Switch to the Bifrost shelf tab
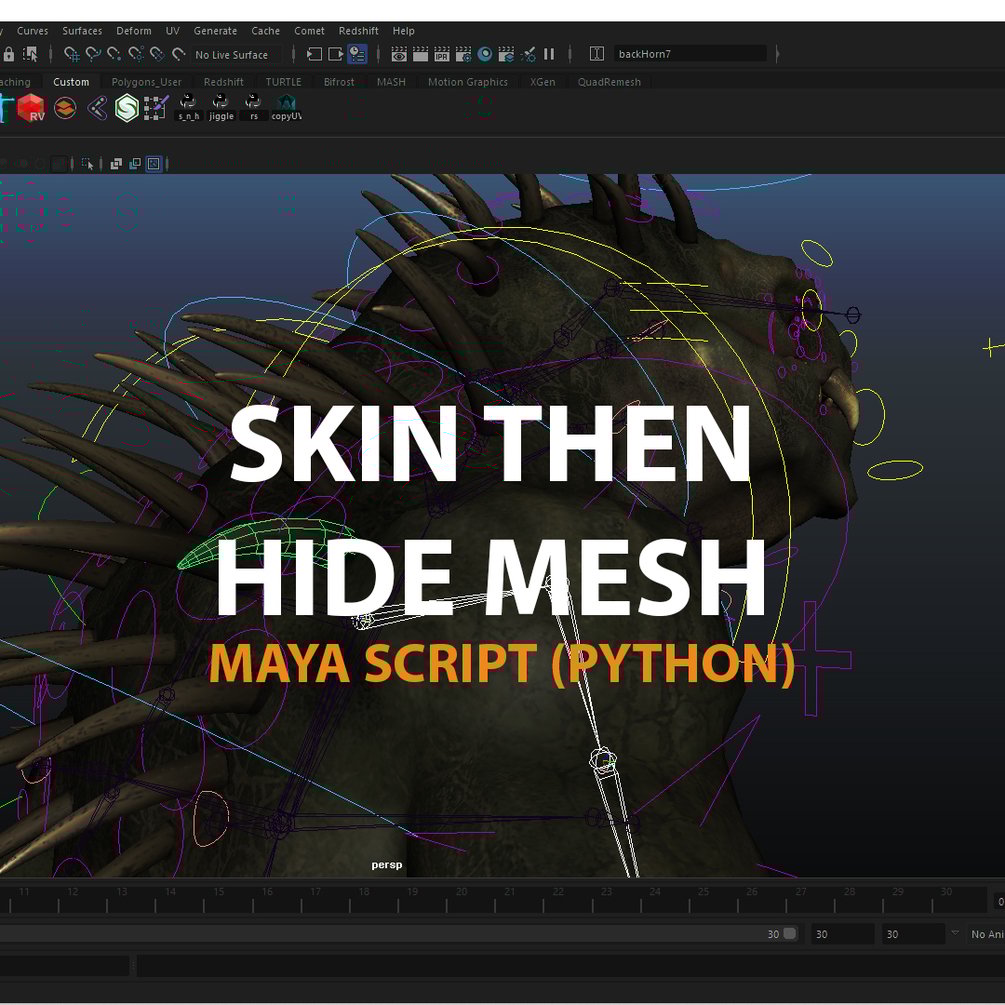 point(339,82)
